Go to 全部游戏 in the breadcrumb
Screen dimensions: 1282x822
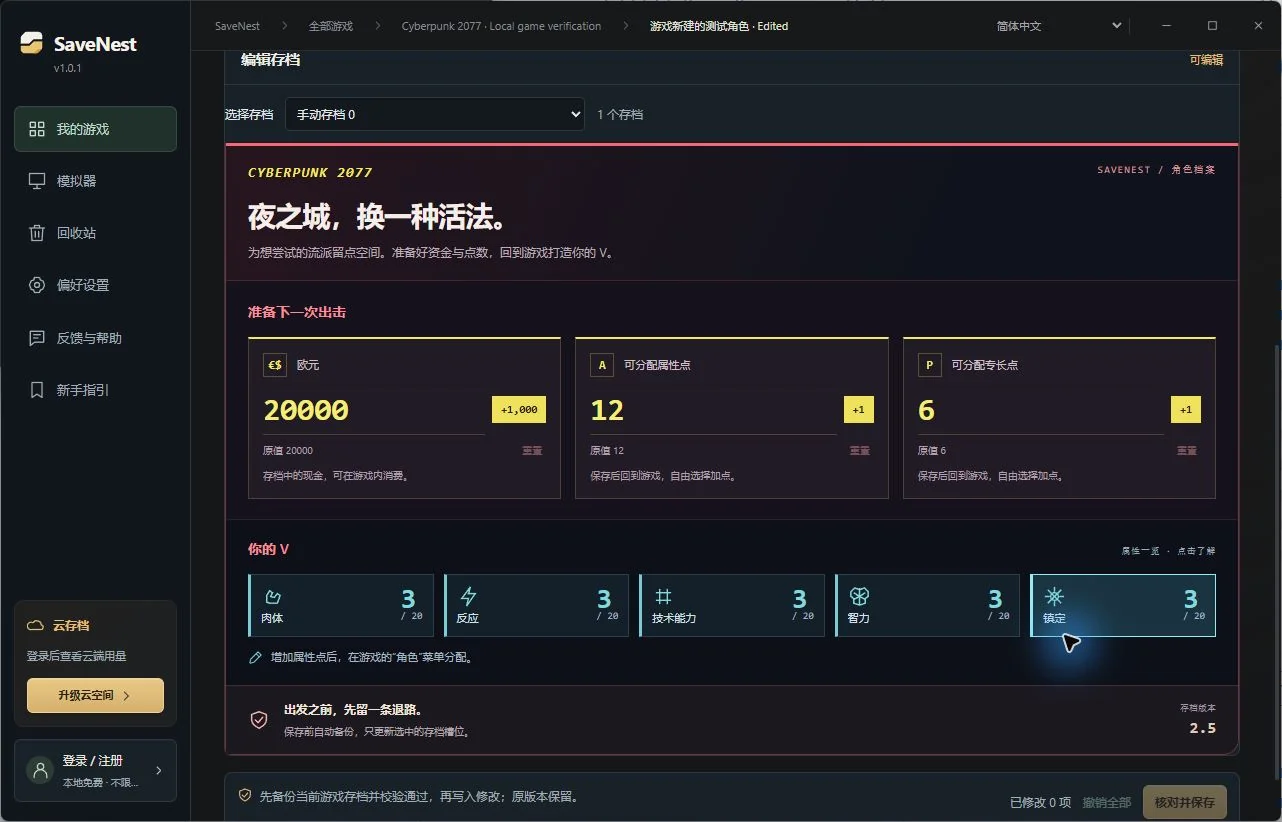coord(330,26)
